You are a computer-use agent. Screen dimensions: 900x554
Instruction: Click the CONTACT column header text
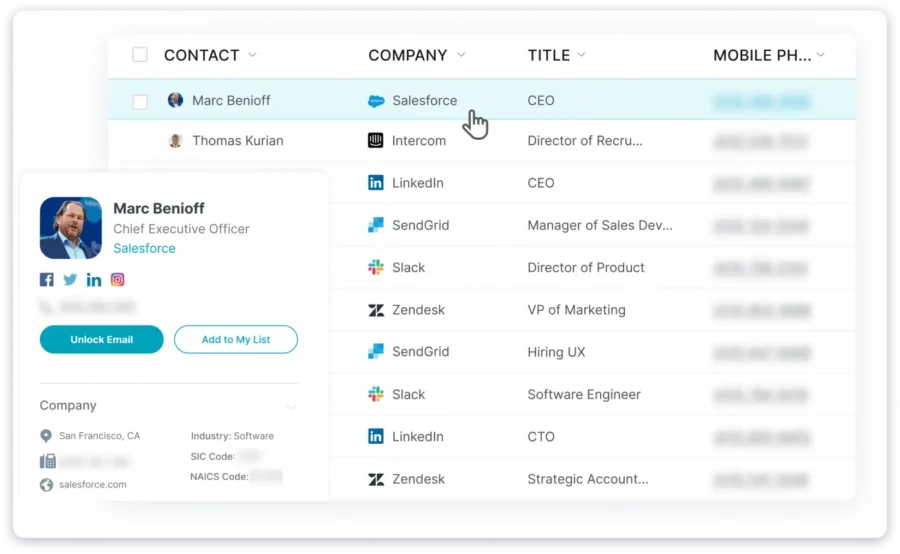coord(201,55)
